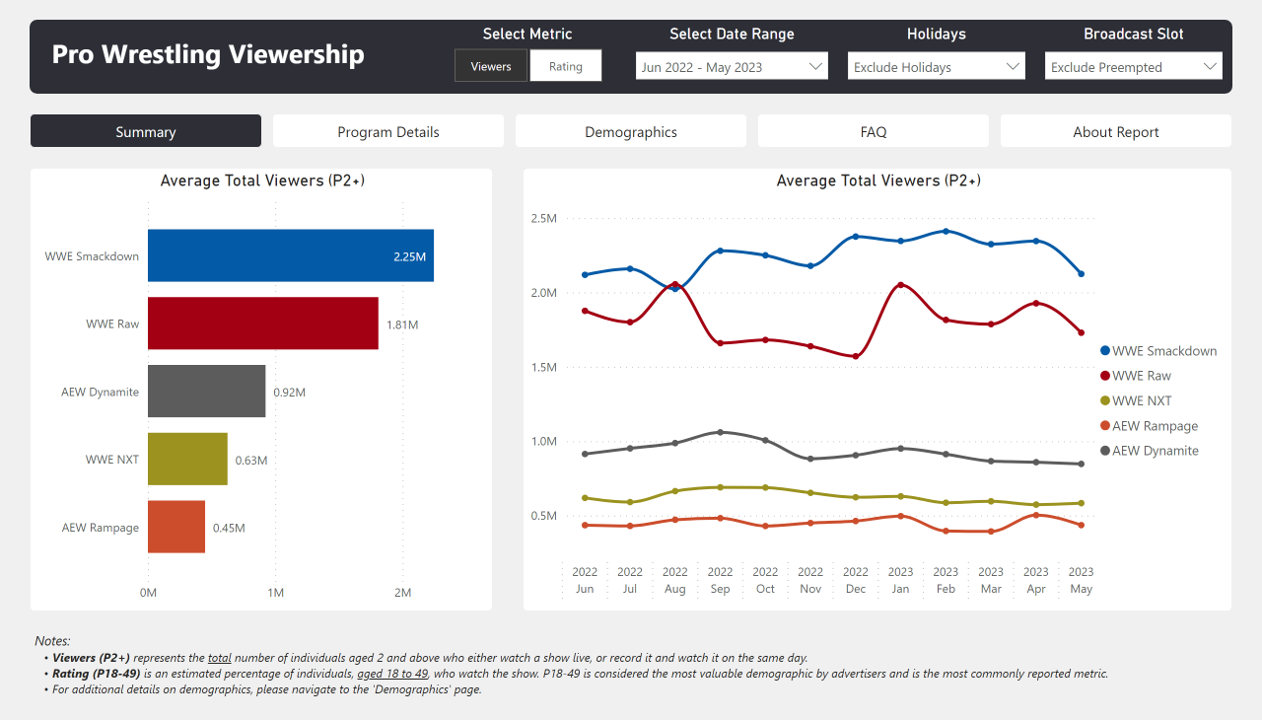Click the WWE Raw legend marker
The width and height of the screenshot is (1262, 720).
(1105, 376)
